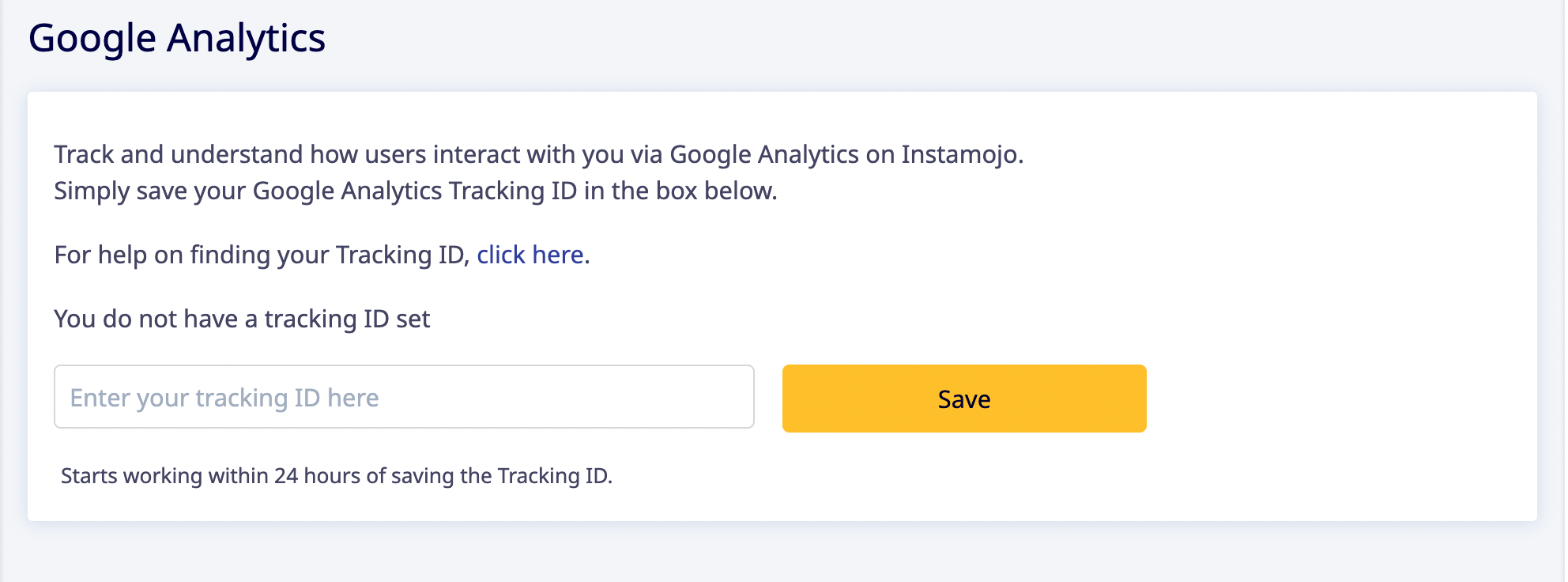This screenshot has width=1568, height=582.
Task: Open the "click here" help link
Action: point(530,255)
